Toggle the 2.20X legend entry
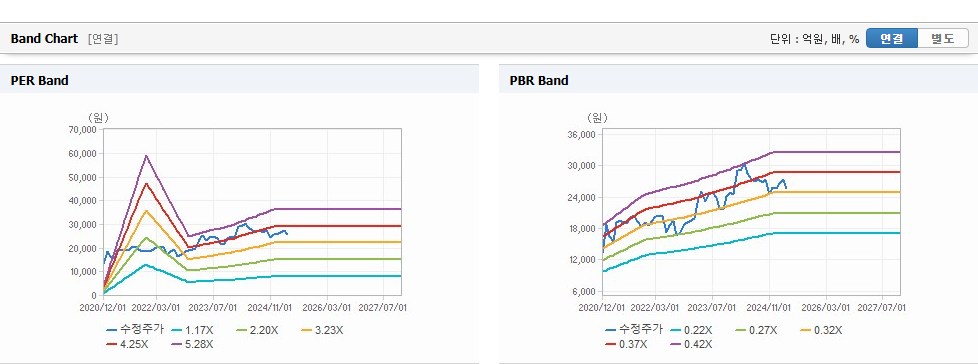This screenshot has width=978, height=364. [x=258, y=330]
